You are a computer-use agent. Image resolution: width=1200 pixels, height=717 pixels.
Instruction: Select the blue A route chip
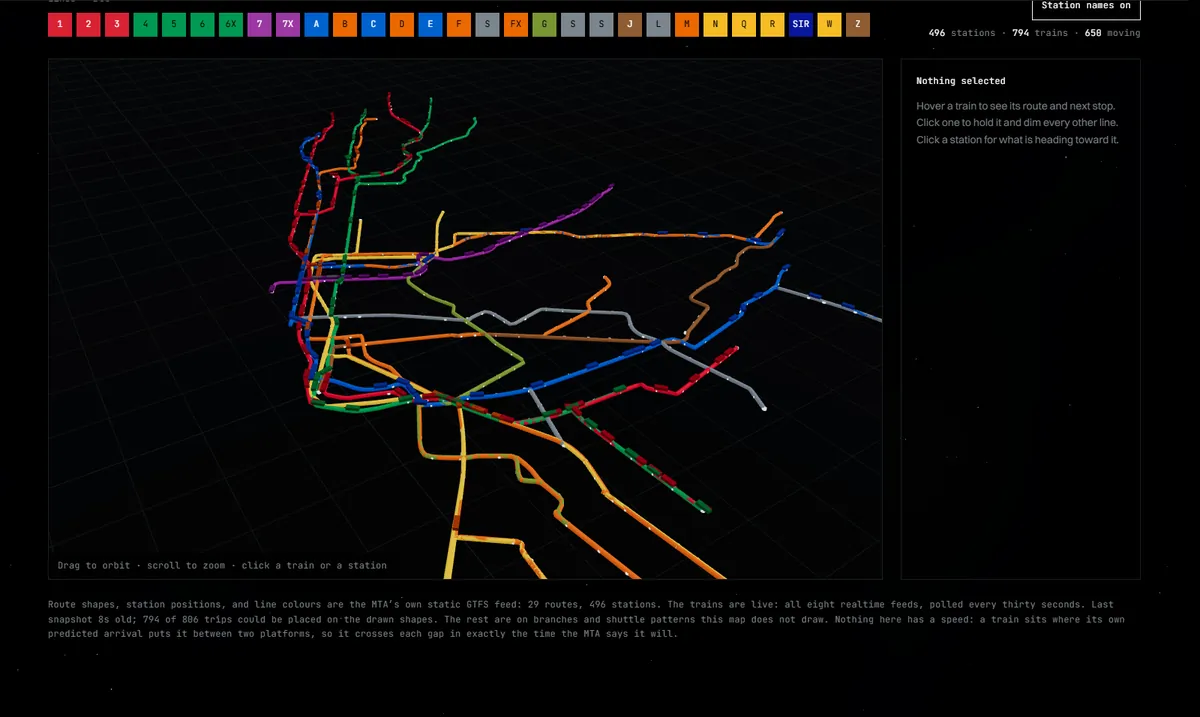(316, 25)
